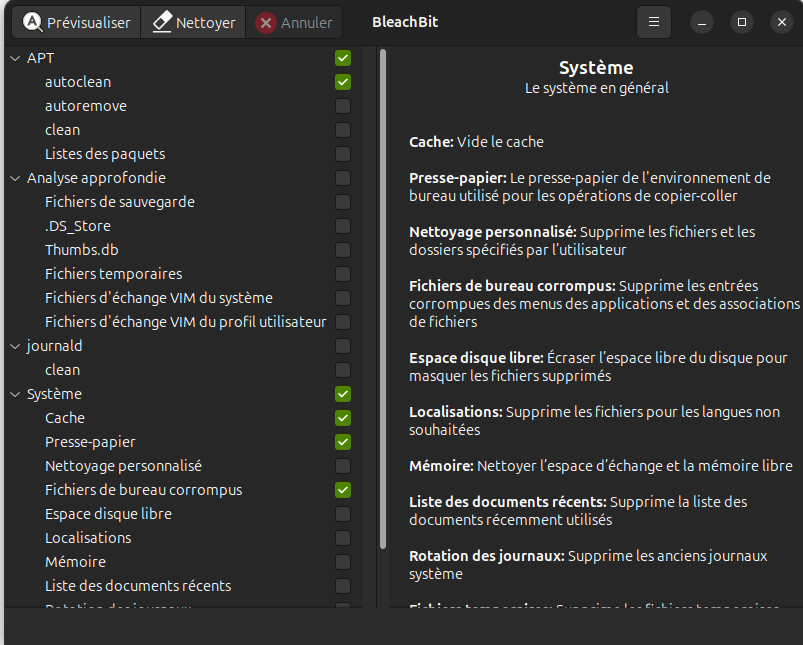
Task: Uncheck the autoclean checkbox
Action: [343, 82]
